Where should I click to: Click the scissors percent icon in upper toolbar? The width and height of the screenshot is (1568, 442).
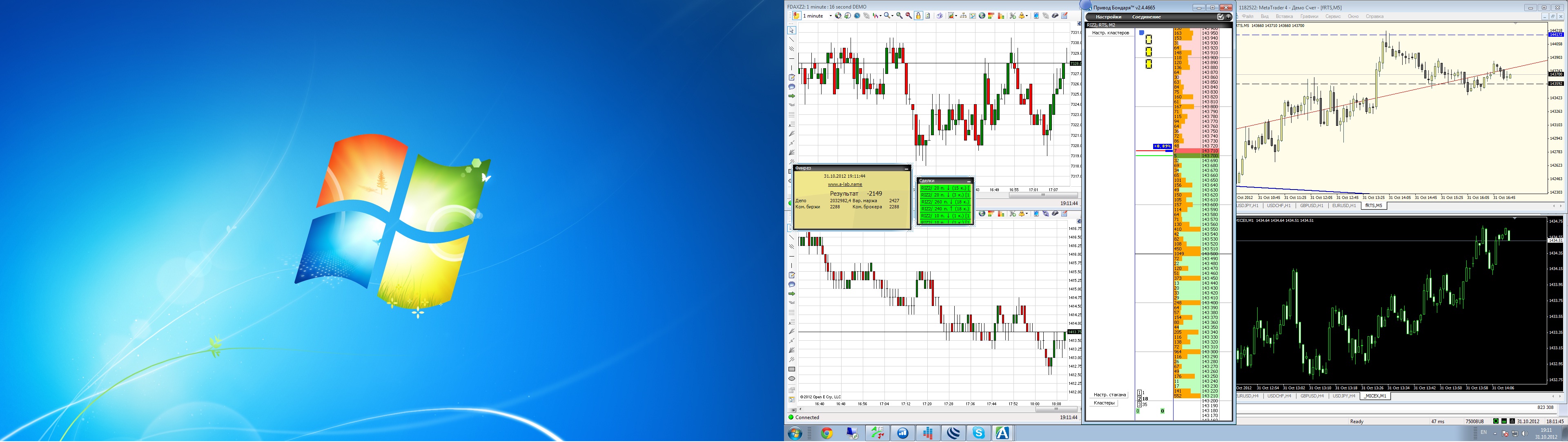(1013, 16)
